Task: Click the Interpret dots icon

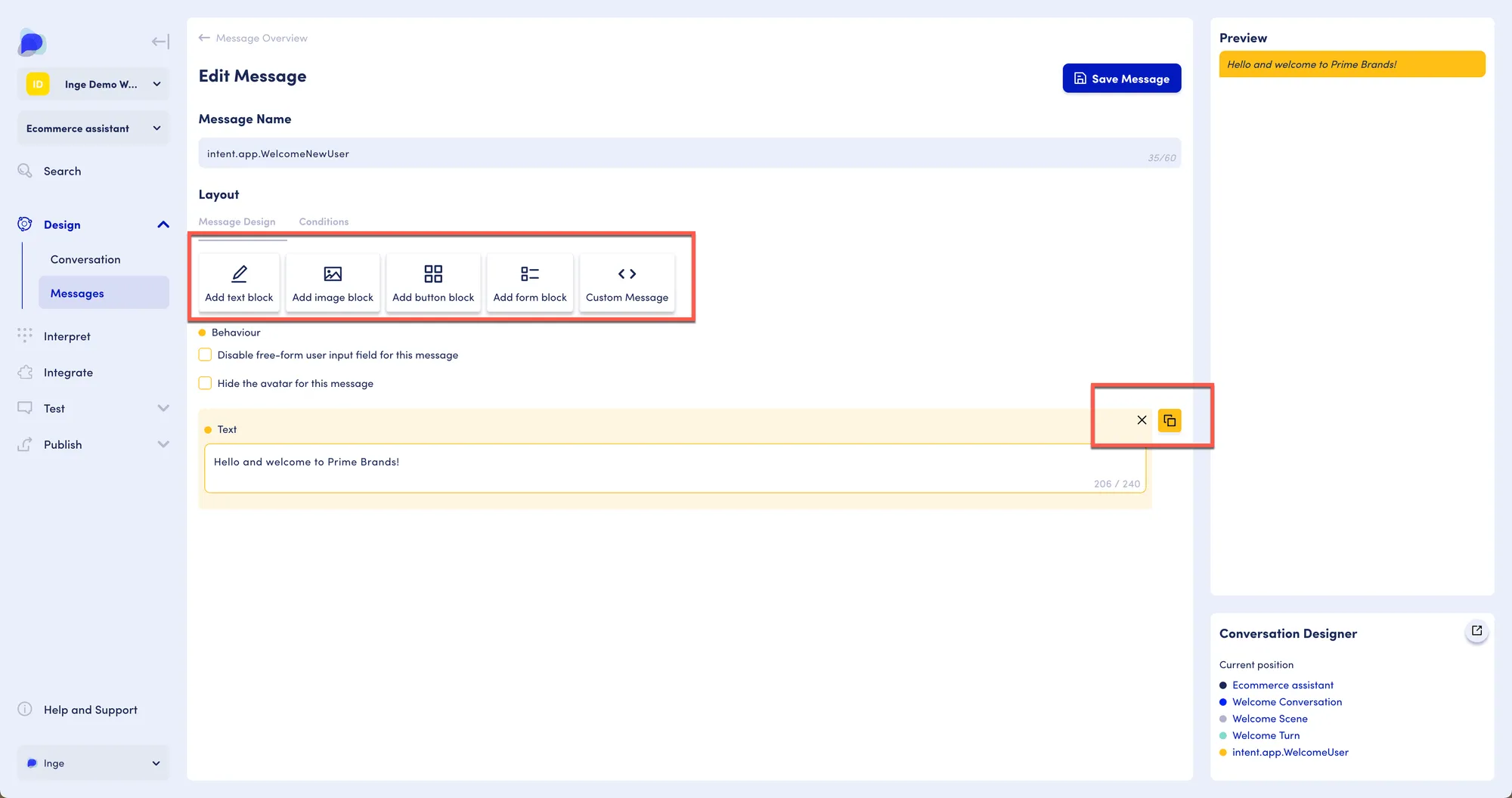Action: [25, 336]
